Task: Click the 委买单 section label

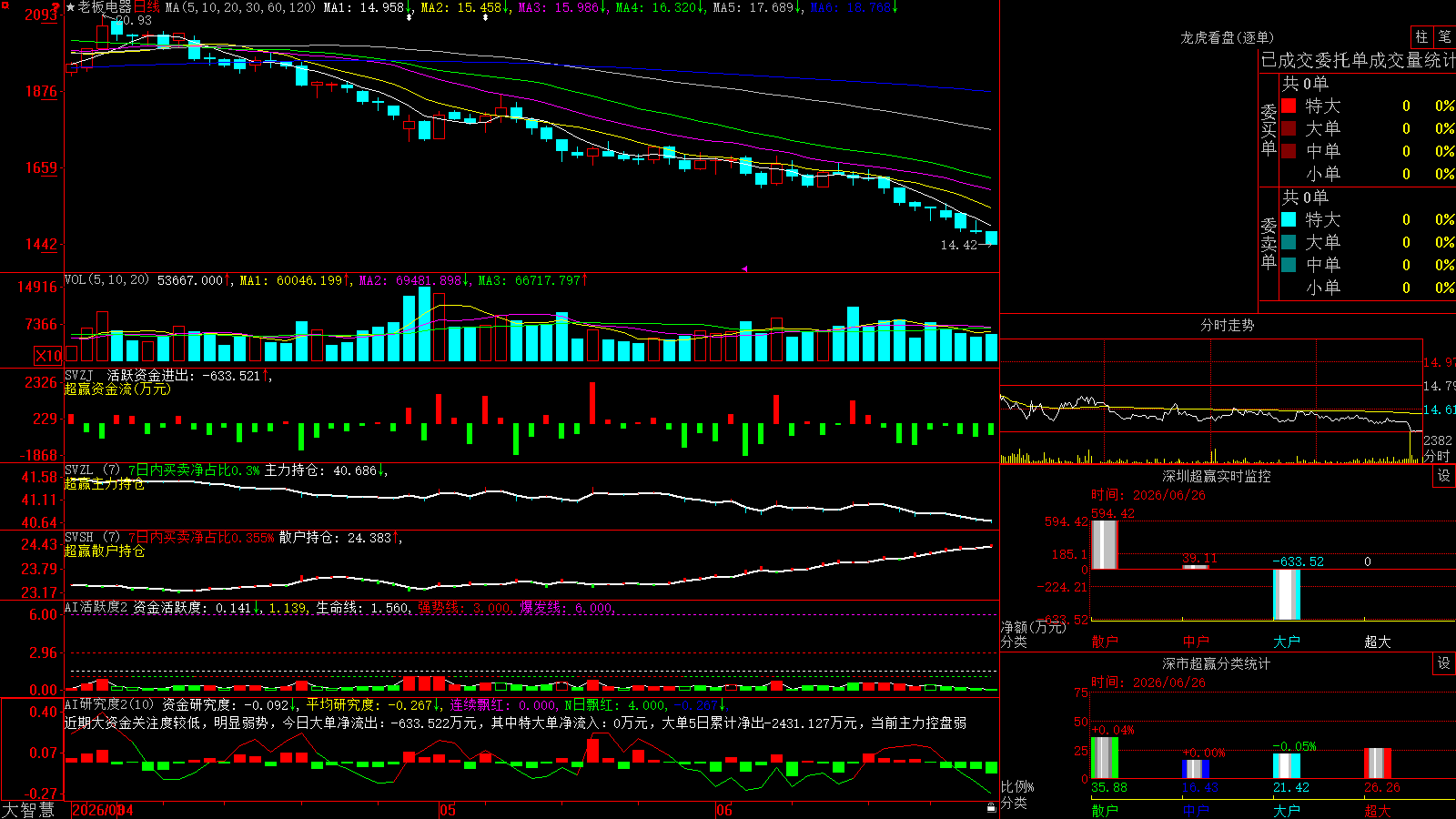Action: click(x=1269, y=129)
